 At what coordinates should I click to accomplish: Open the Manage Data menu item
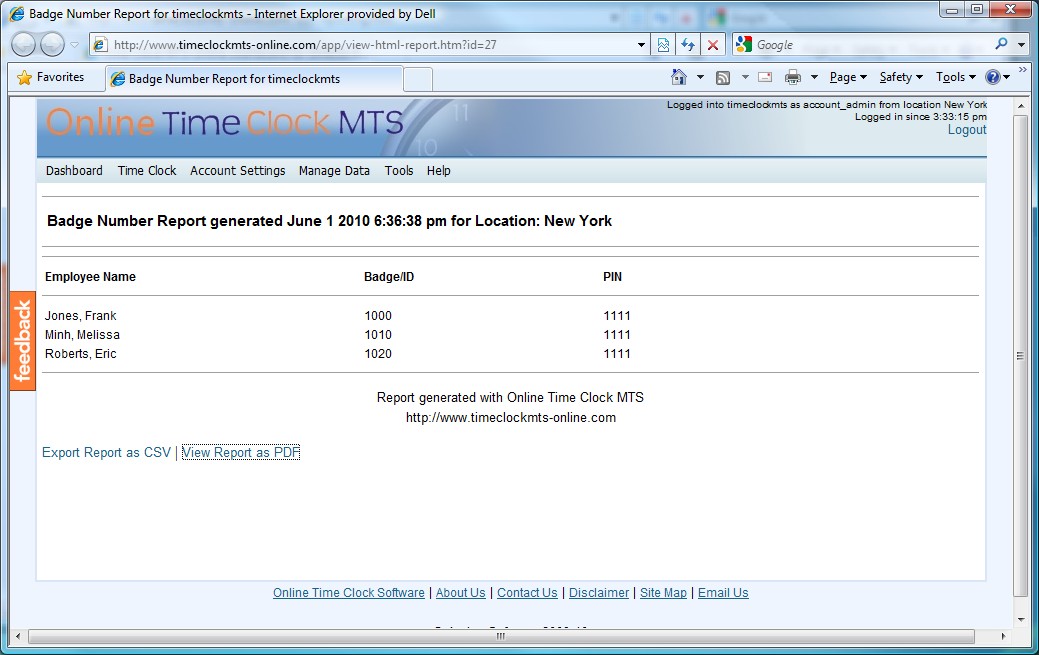[334, 171]
